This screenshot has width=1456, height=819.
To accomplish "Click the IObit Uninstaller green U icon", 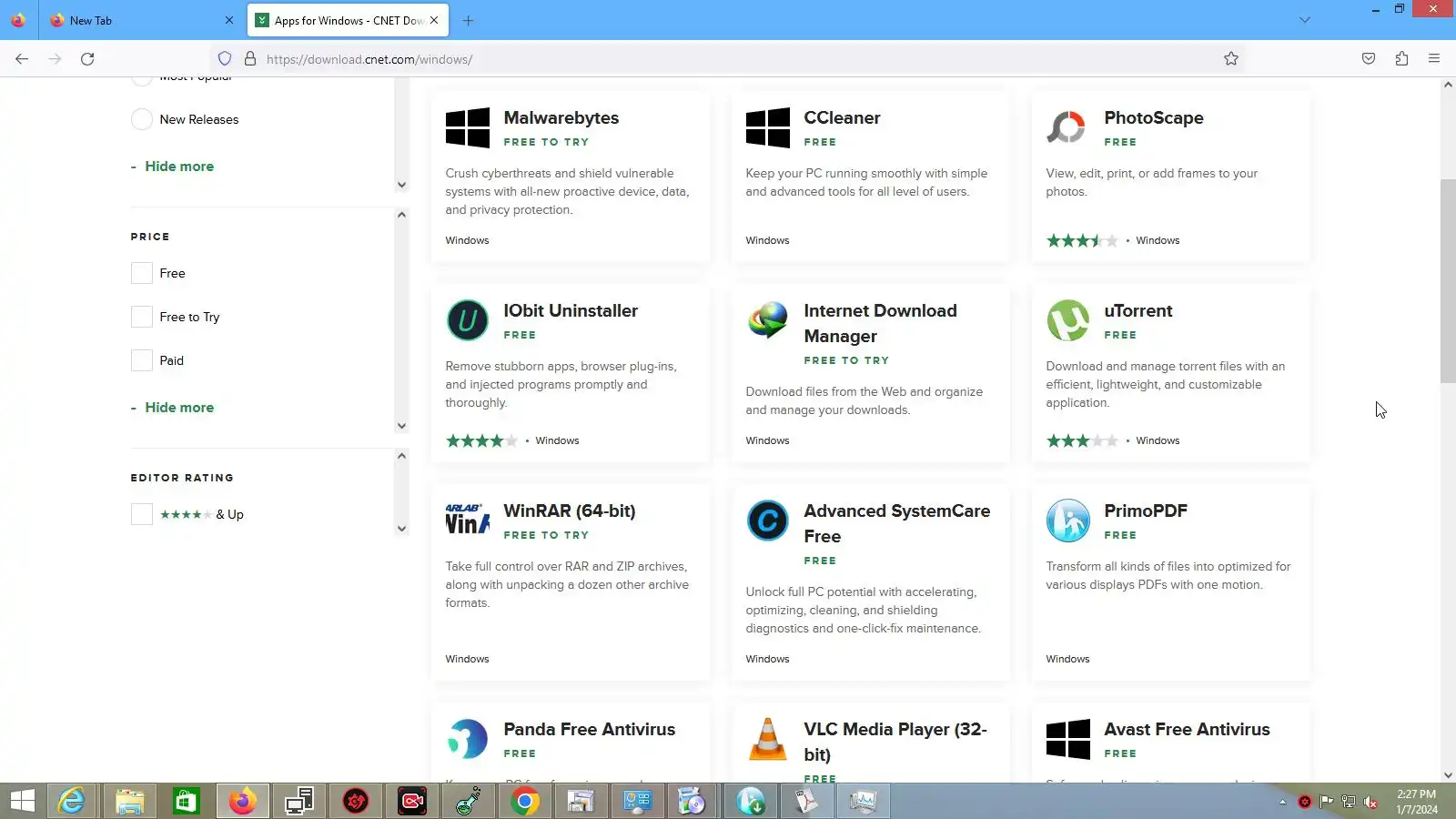I will 468,320.
